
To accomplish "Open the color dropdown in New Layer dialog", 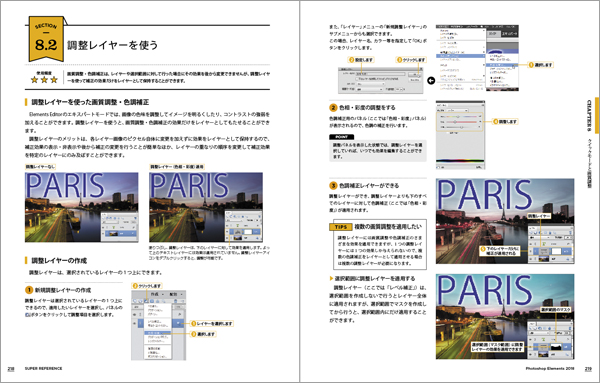I will click(371, 84).
